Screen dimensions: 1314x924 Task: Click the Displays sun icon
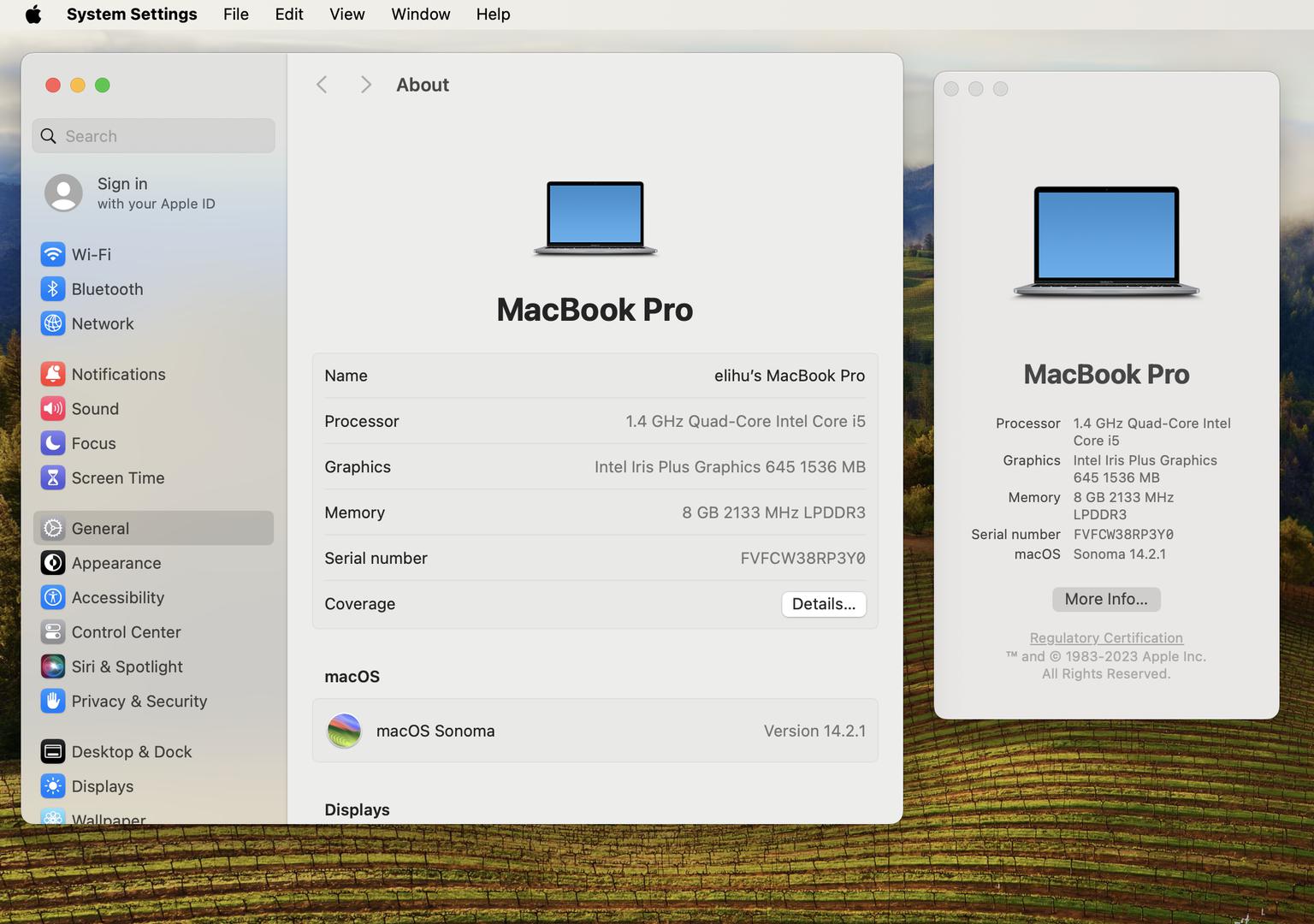tap(52, 786)
